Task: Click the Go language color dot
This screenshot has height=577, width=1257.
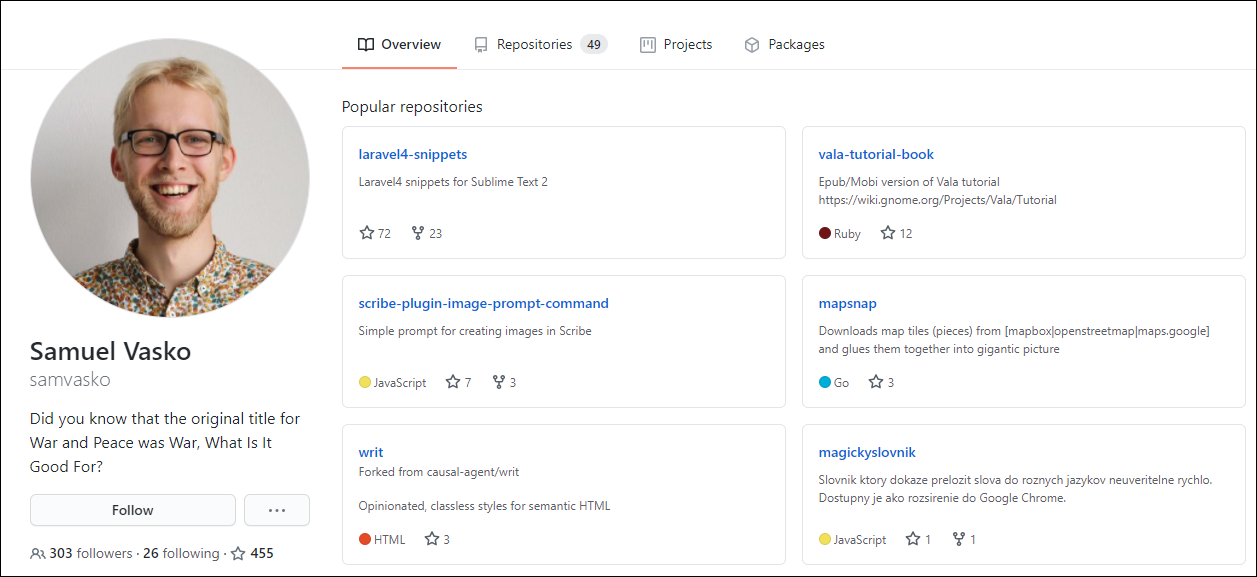Action: [825, 382]
